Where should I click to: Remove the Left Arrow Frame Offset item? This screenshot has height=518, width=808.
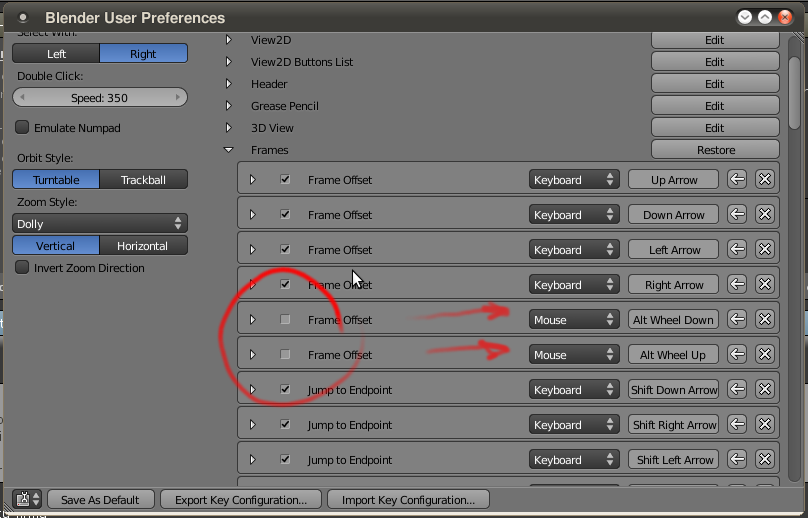pos(764,250)
